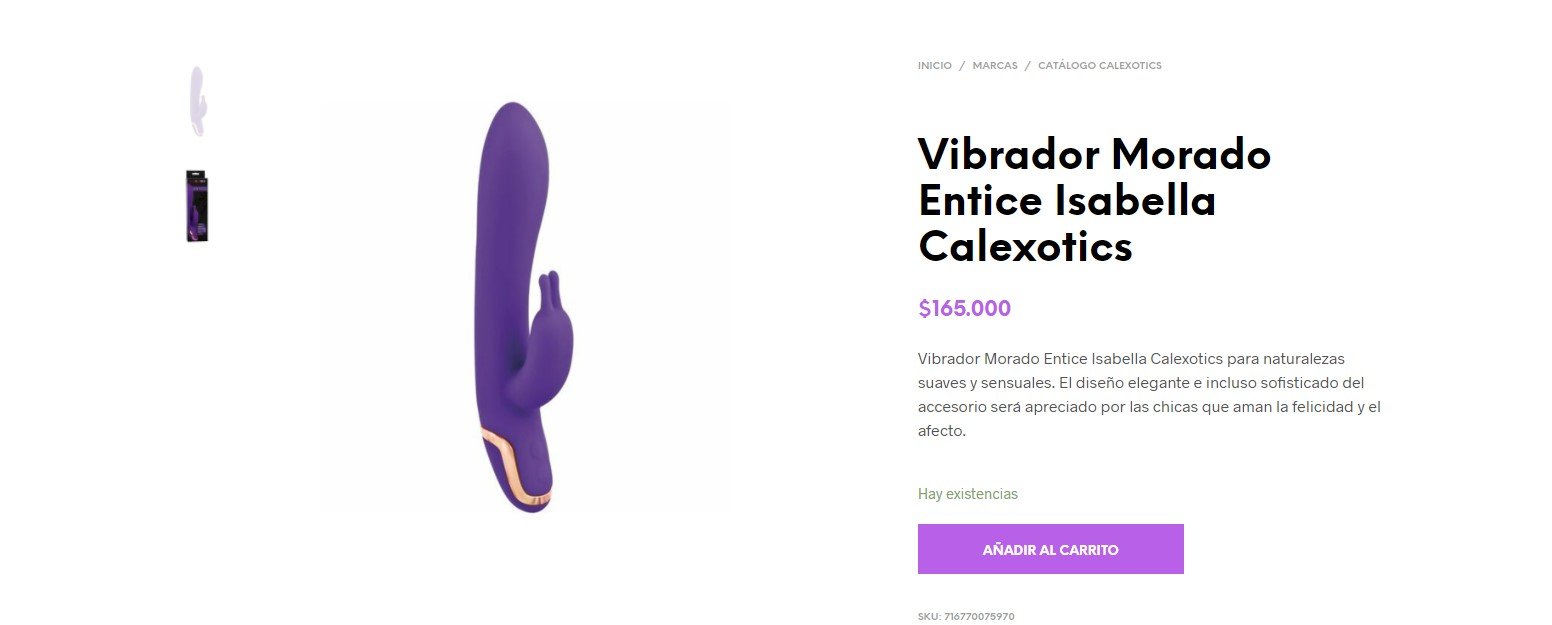
Task: Open the MARCAS breadcrumb link
Action: (x=995, y=66)
